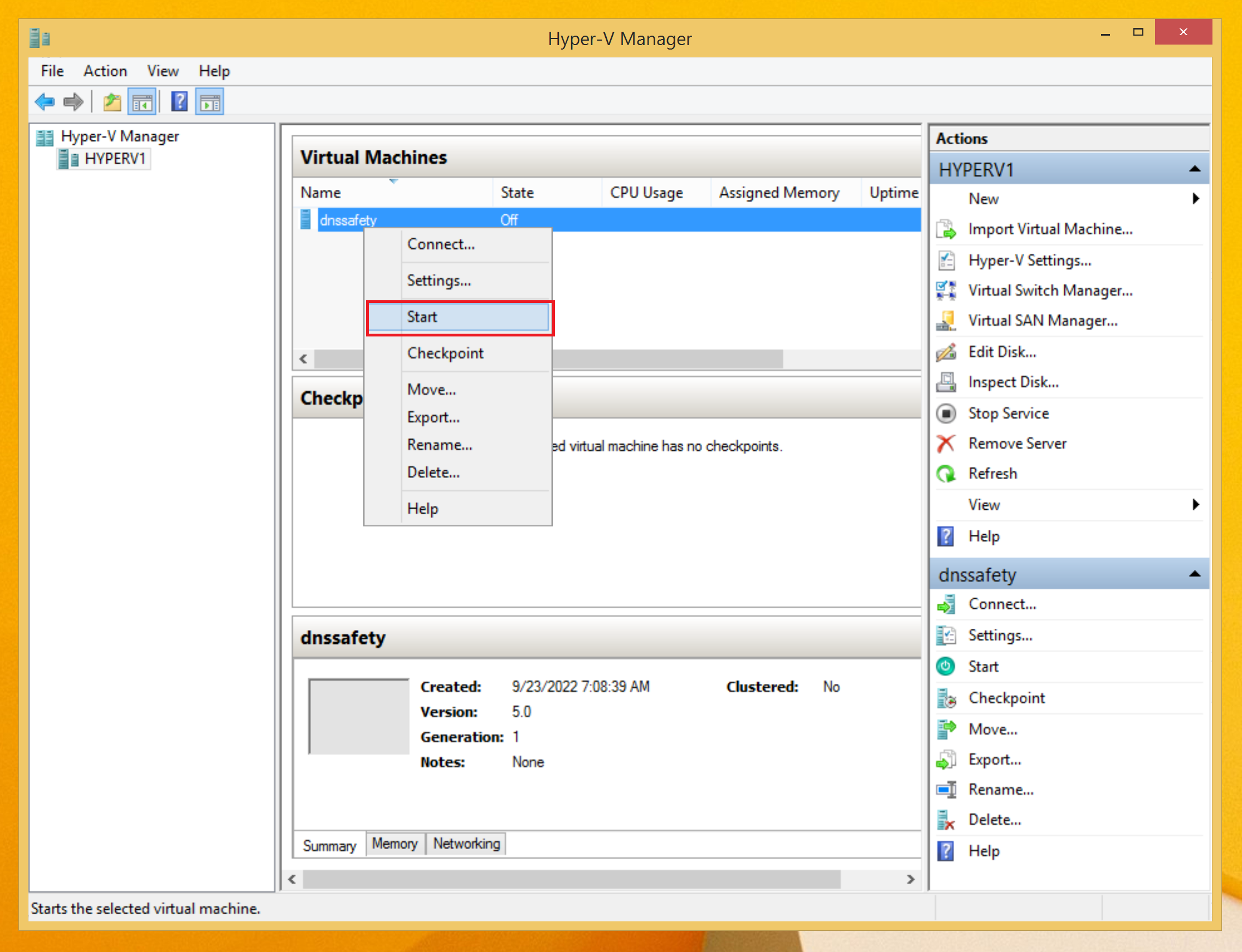Sort by the CPU Usage column header
Screen dimensions: 1242x952
[656, 193]
